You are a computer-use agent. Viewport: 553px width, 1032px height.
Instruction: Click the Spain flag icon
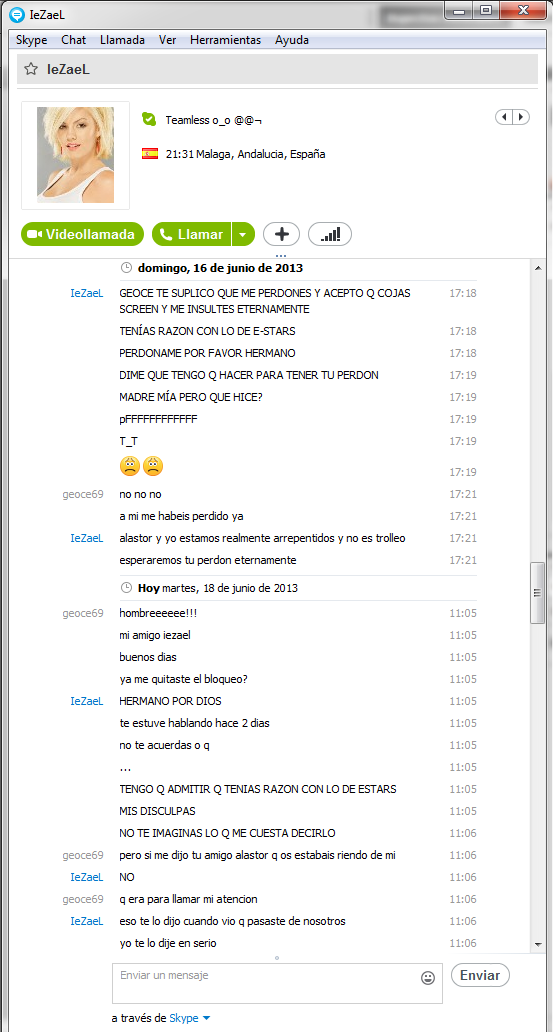pos(149,154)
